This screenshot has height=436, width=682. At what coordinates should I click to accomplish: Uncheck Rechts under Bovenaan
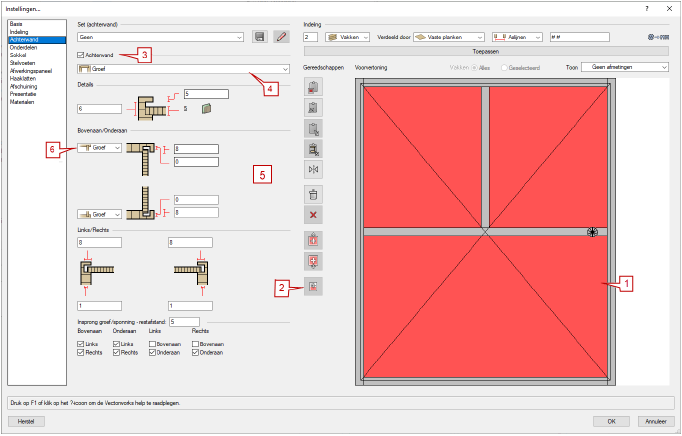click(x=80, y=352)
